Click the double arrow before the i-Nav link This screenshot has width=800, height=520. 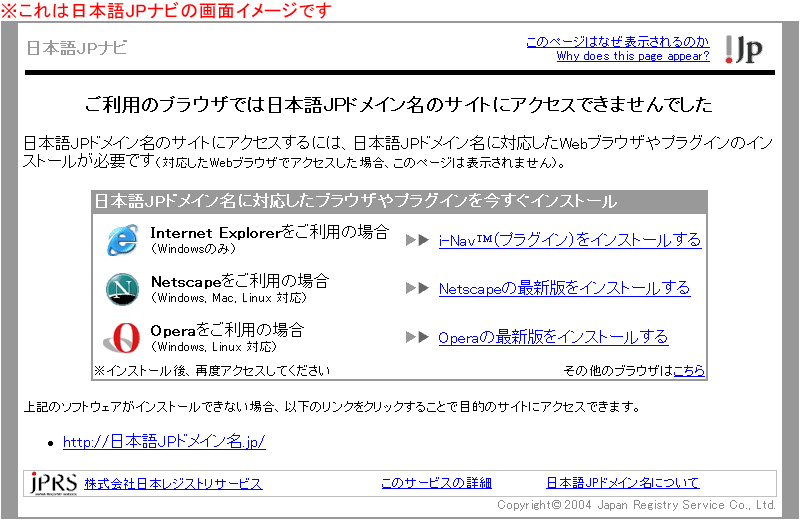pos(417,240)
